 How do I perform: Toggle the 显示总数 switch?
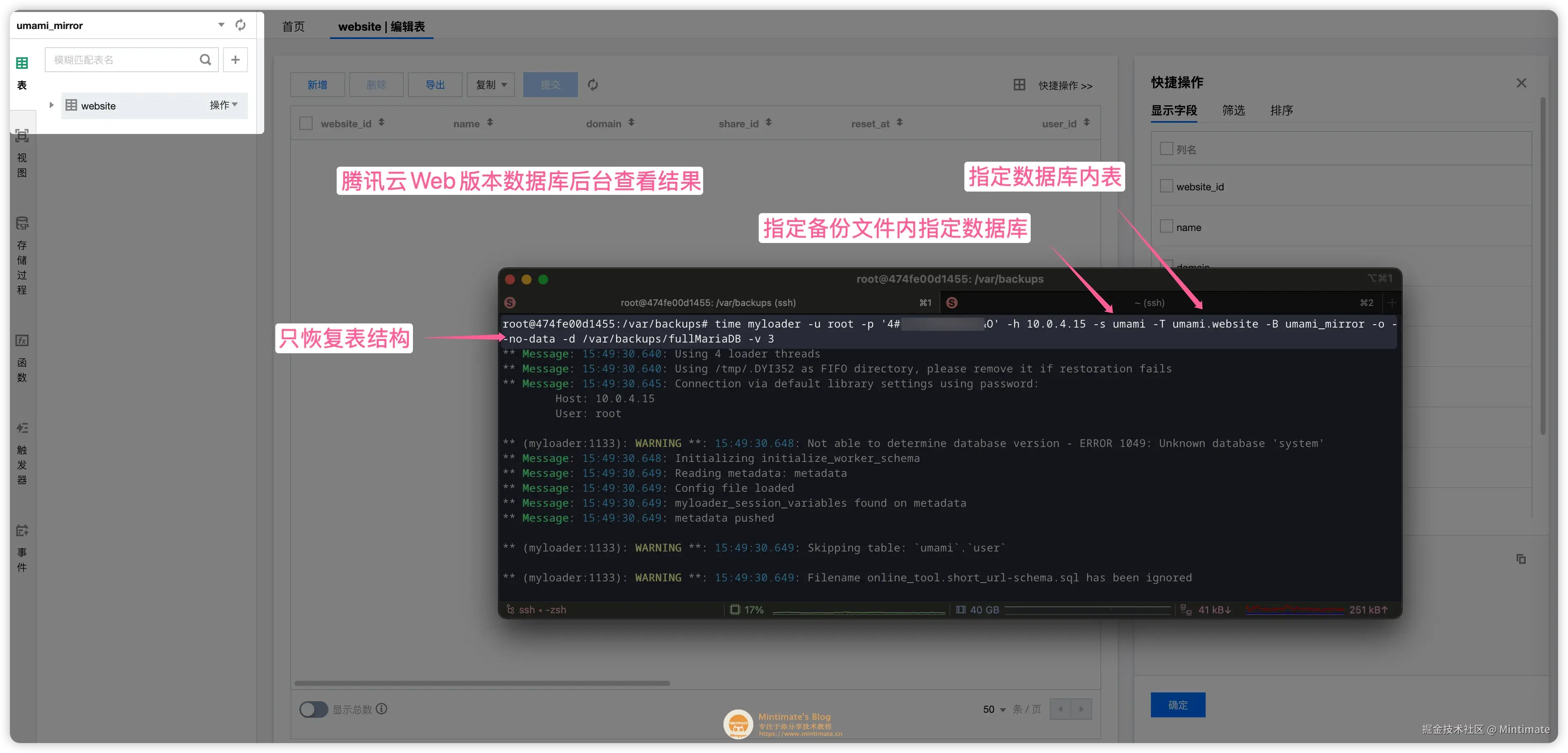313,709
